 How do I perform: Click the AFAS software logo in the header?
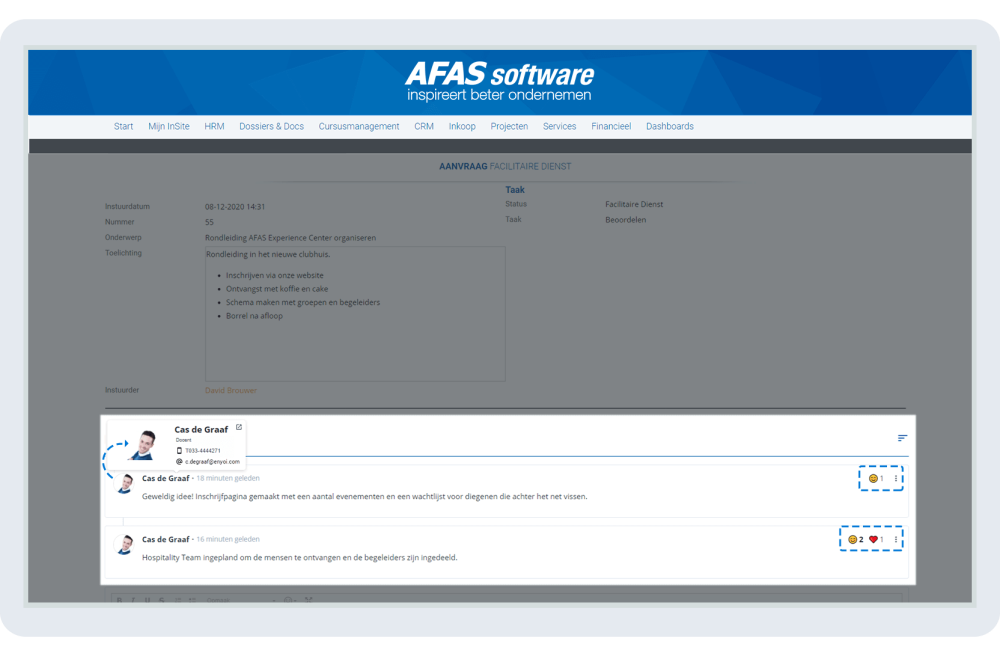(499, 81)
